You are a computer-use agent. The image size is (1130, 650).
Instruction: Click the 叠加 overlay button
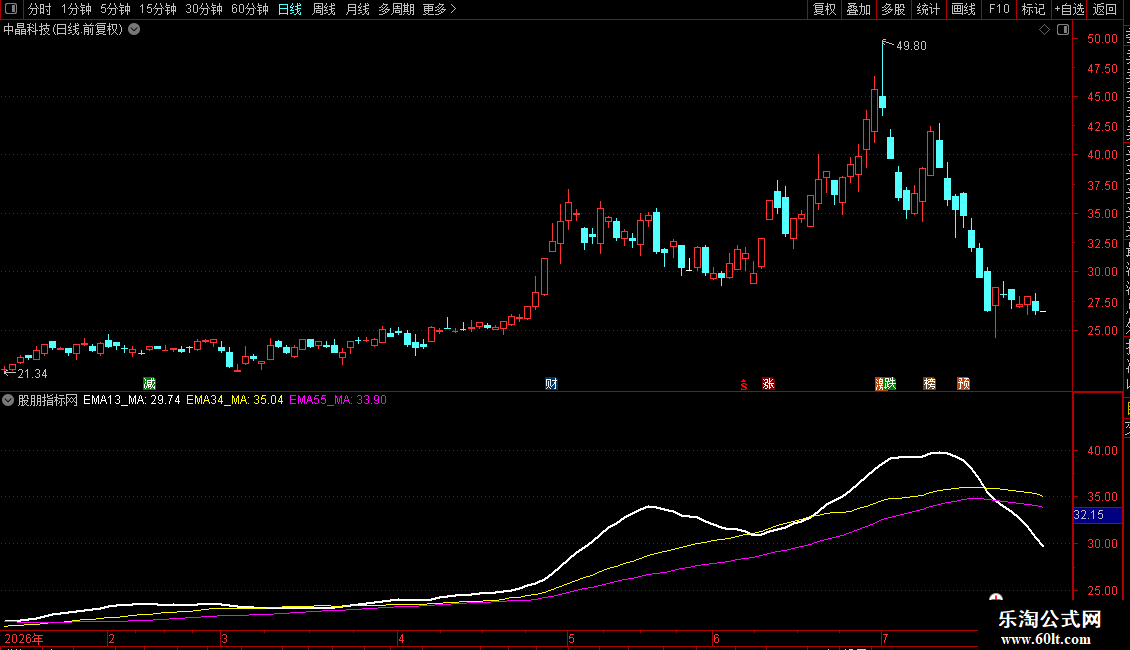point(858,9)
